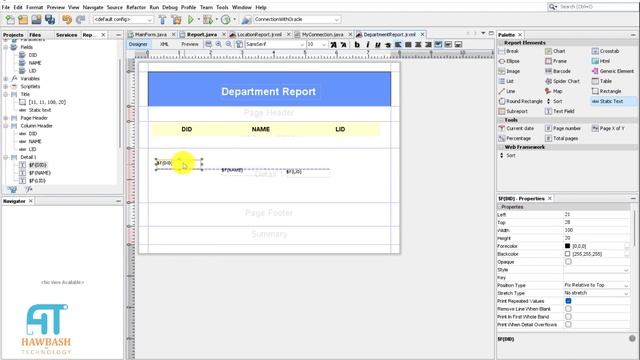Toggle Print In First Whole Band checkbox
The width and height of the screenshot is (640, 360).
(568, 316)
